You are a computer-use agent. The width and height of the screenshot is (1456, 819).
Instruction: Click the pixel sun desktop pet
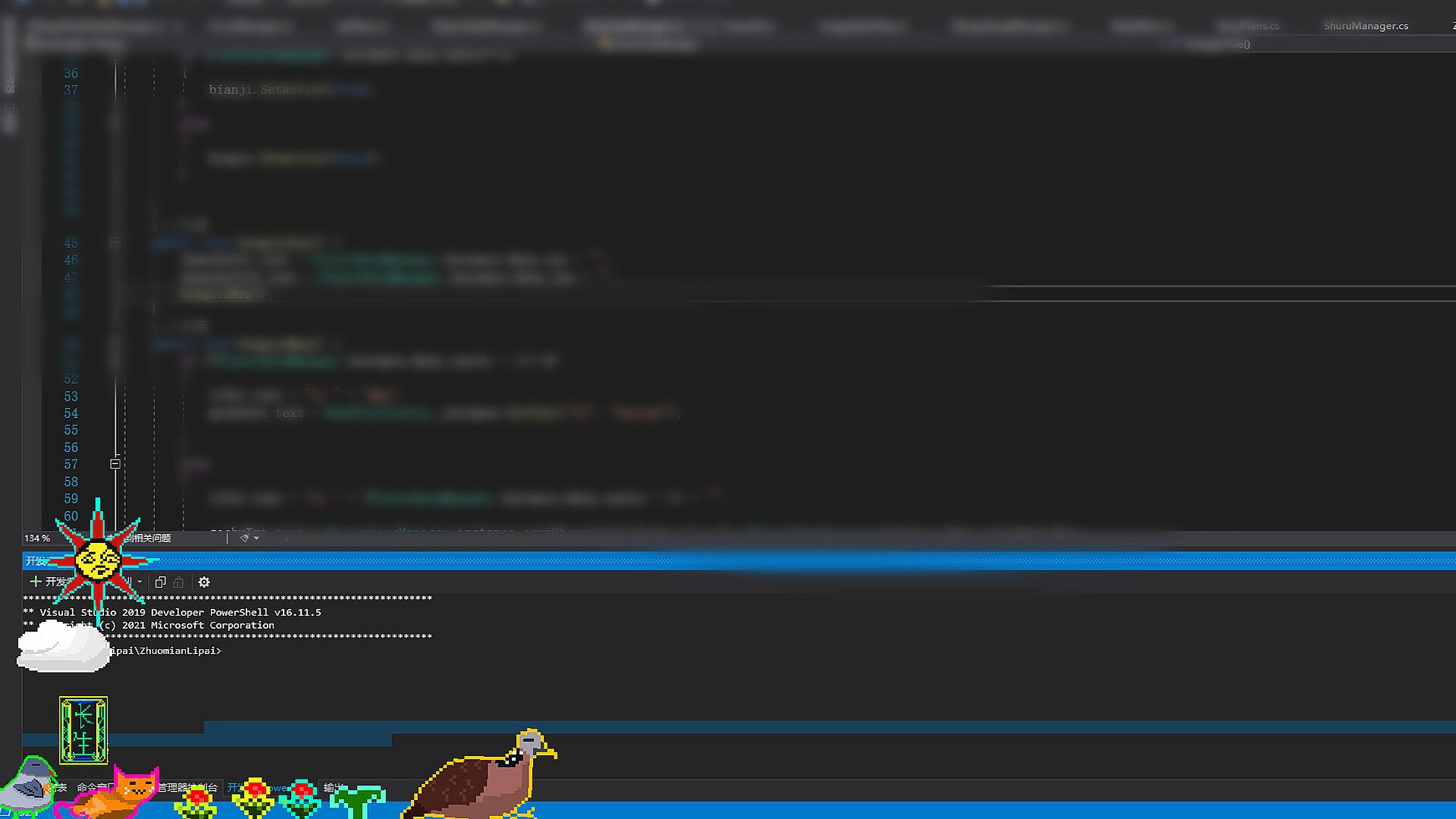coord(98,560)
